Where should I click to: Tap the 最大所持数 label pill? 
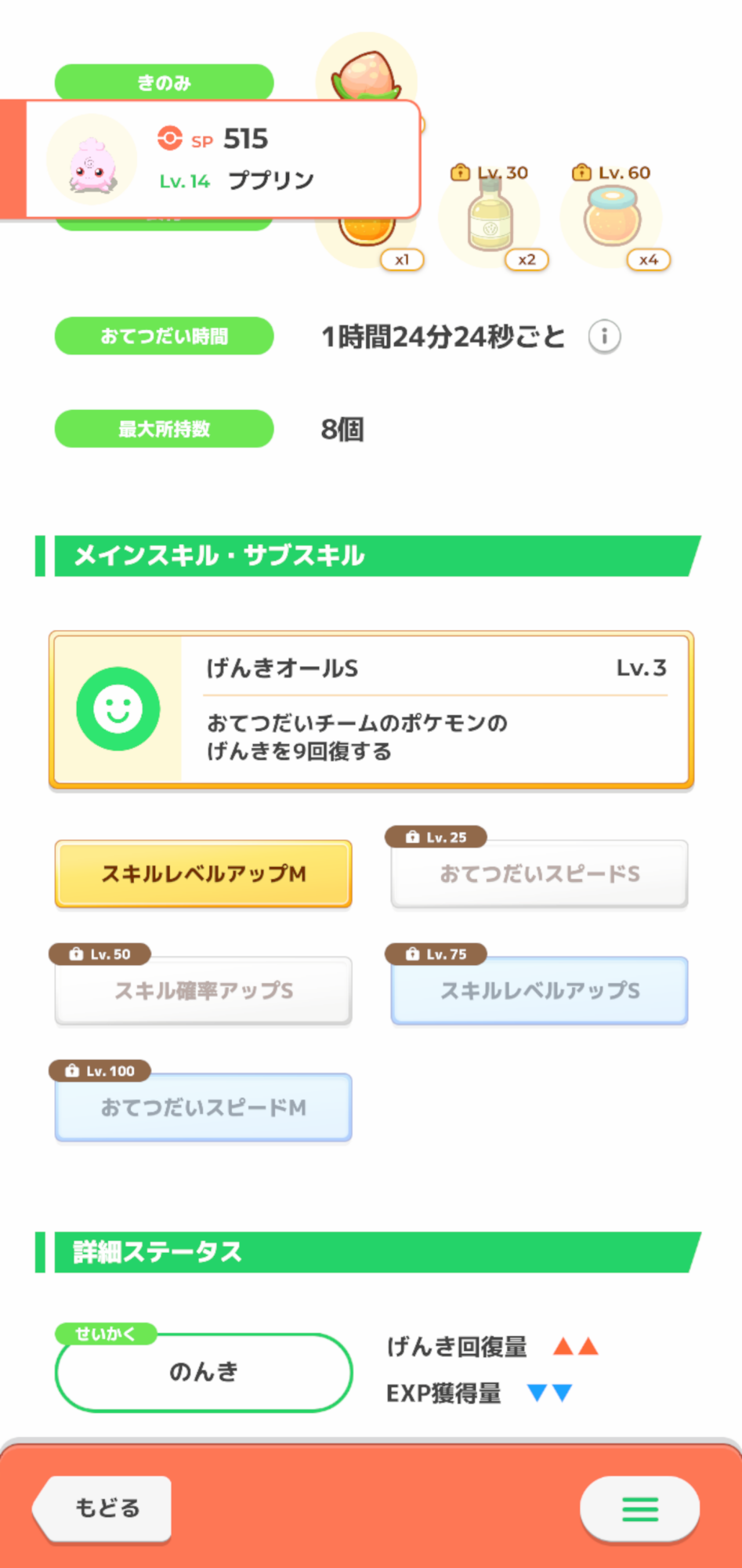coord(165,429)
